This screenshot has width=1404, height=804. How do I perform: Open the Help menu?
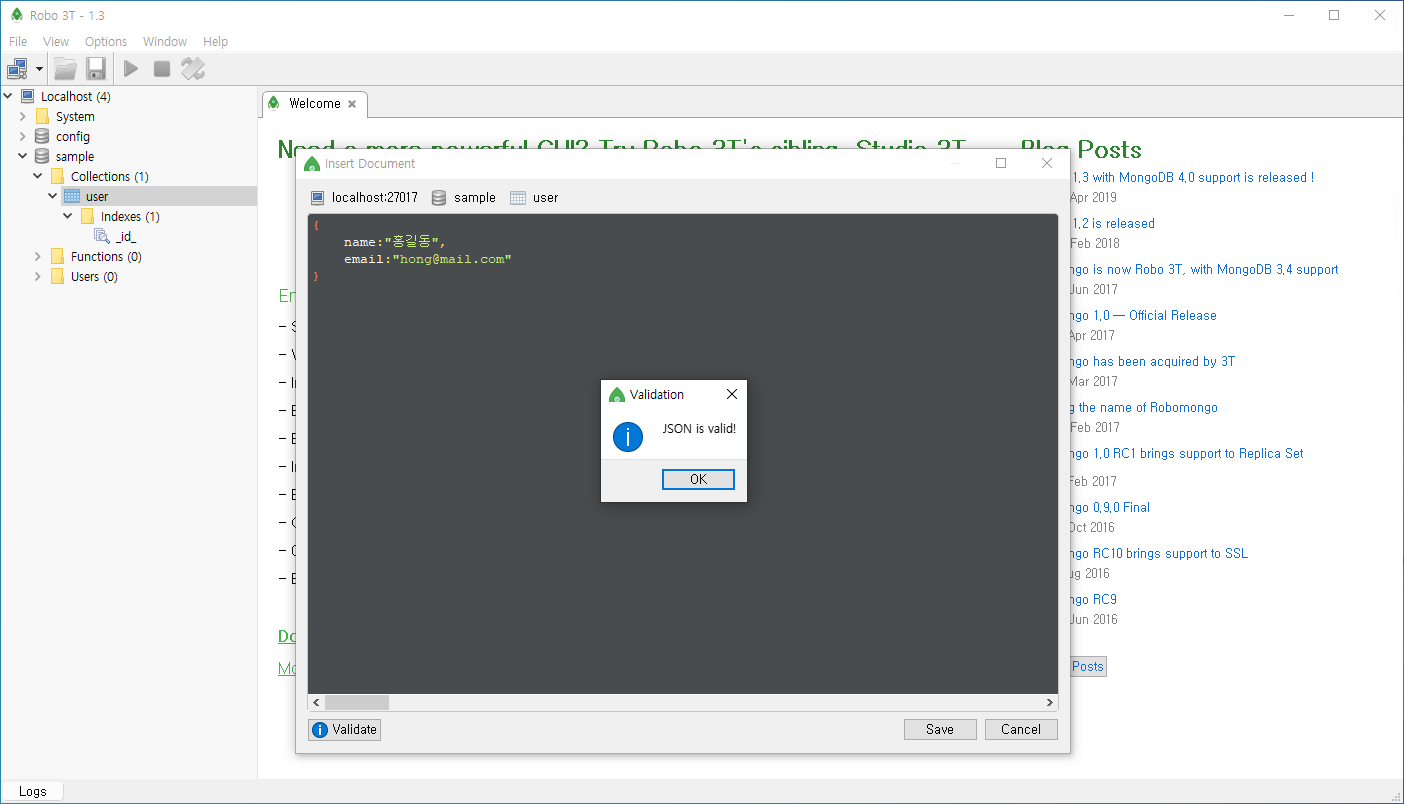[x=215, y=41]
